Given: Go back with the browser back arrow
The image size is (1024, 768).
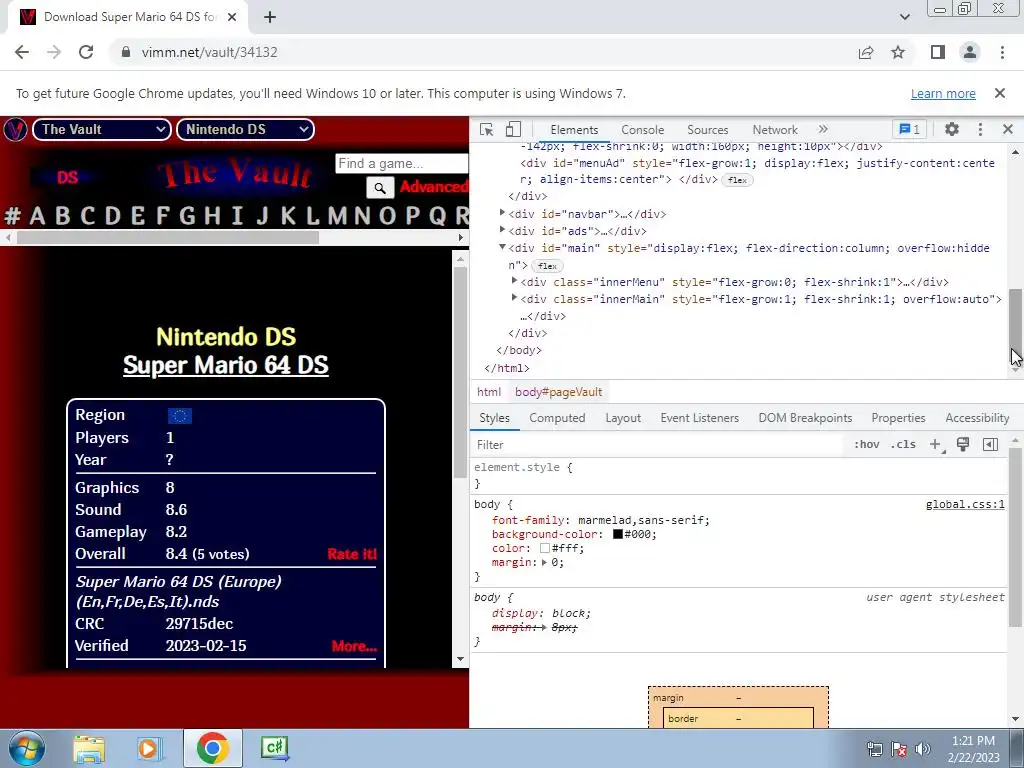Looking at the screenshot, I should point(22,52).
